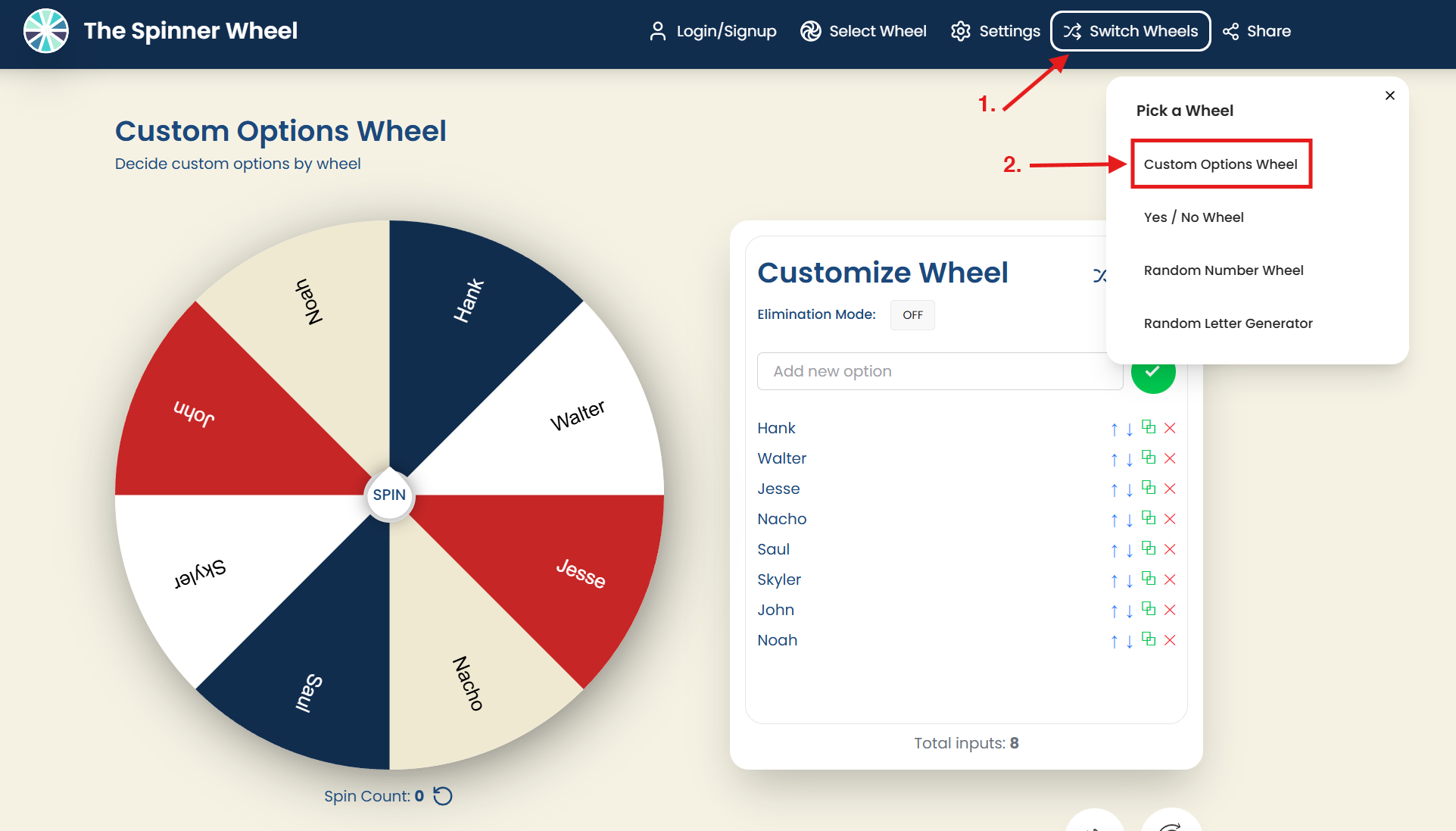Open the Settings menu
1456x831 pixels.
(994, 31)
